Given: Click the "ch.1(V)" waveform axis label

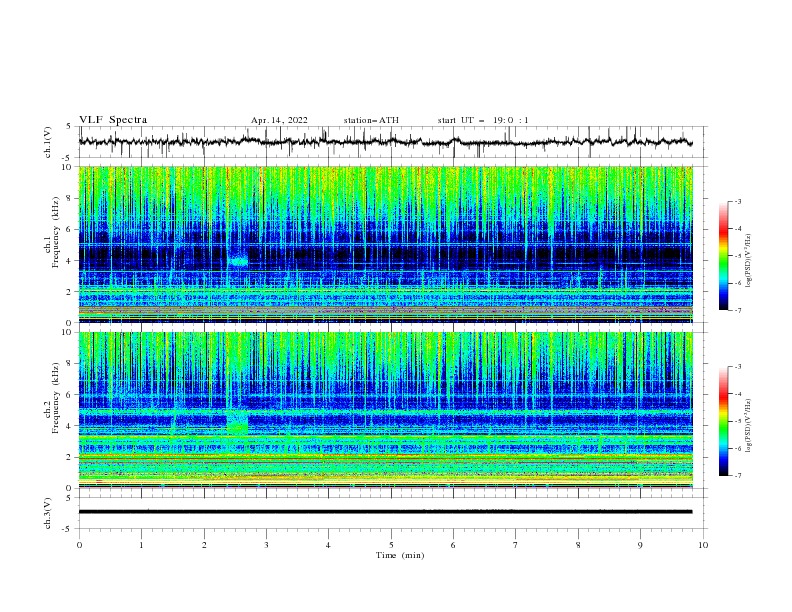Looking at the screenshot, I should tap(48, 142).
